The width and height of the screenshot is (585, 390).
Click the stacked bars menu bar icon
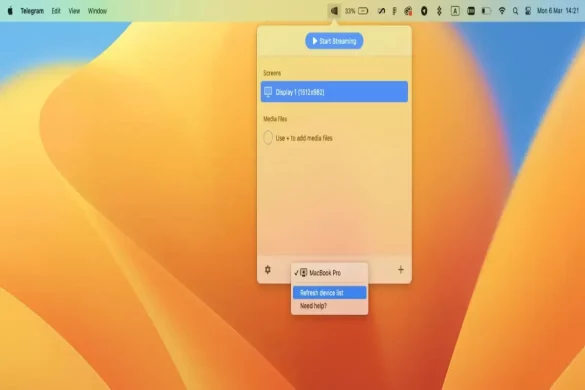tap(394, 11)
